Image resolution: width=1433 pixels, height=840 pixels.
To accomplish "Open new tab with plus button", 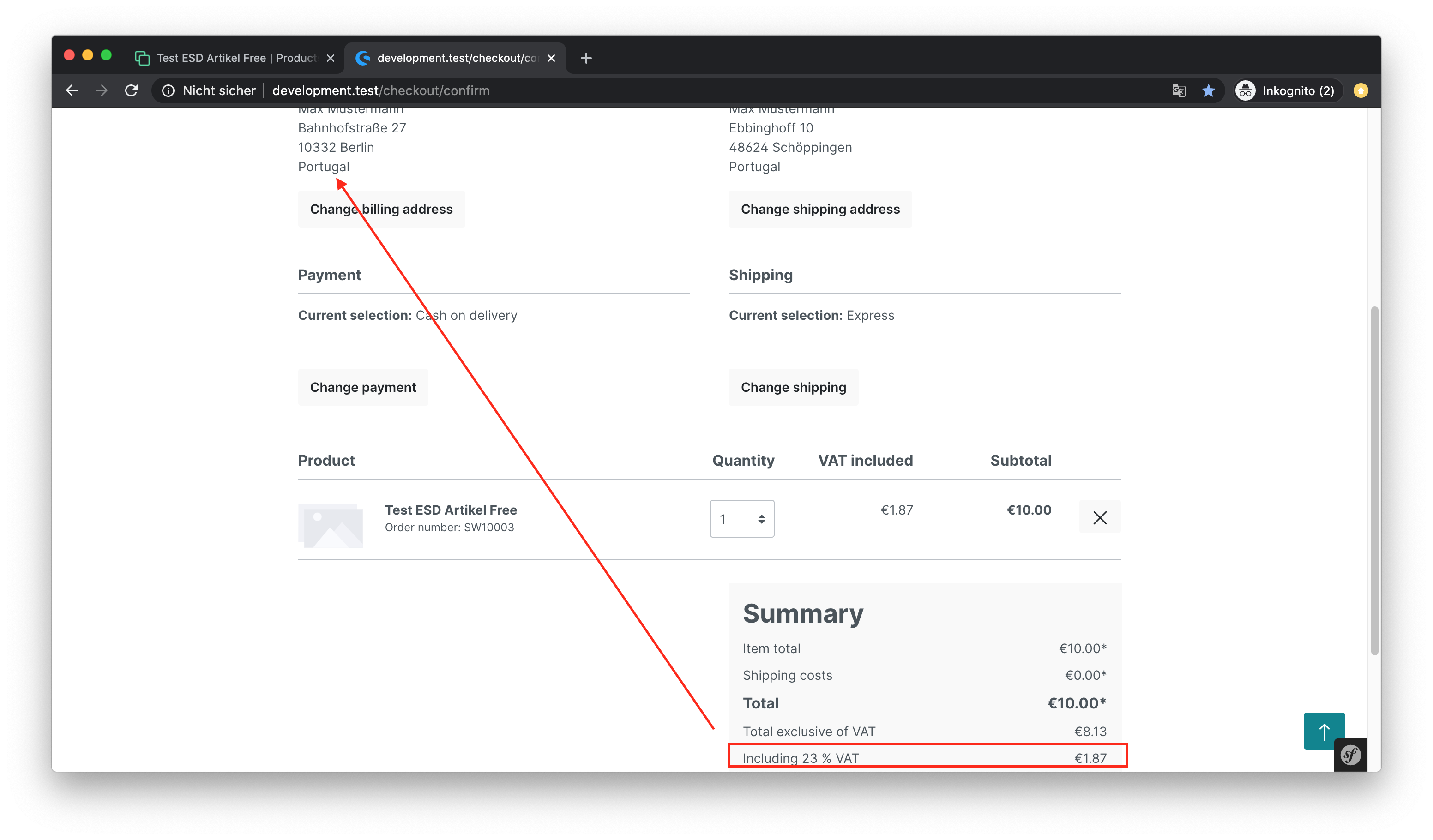I will pos(586,58).
